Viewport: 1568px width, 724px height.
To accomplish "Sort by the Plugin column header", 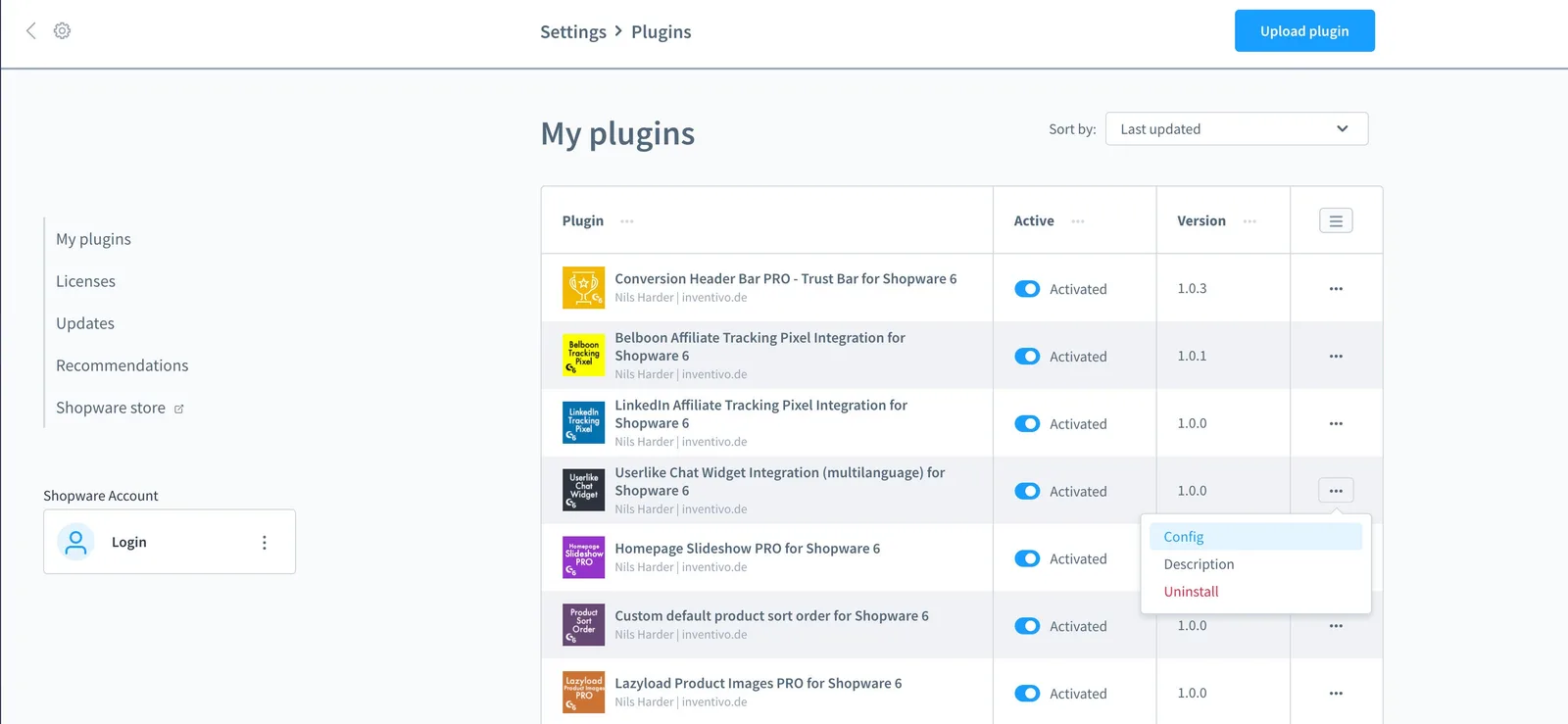I will 583,221.
